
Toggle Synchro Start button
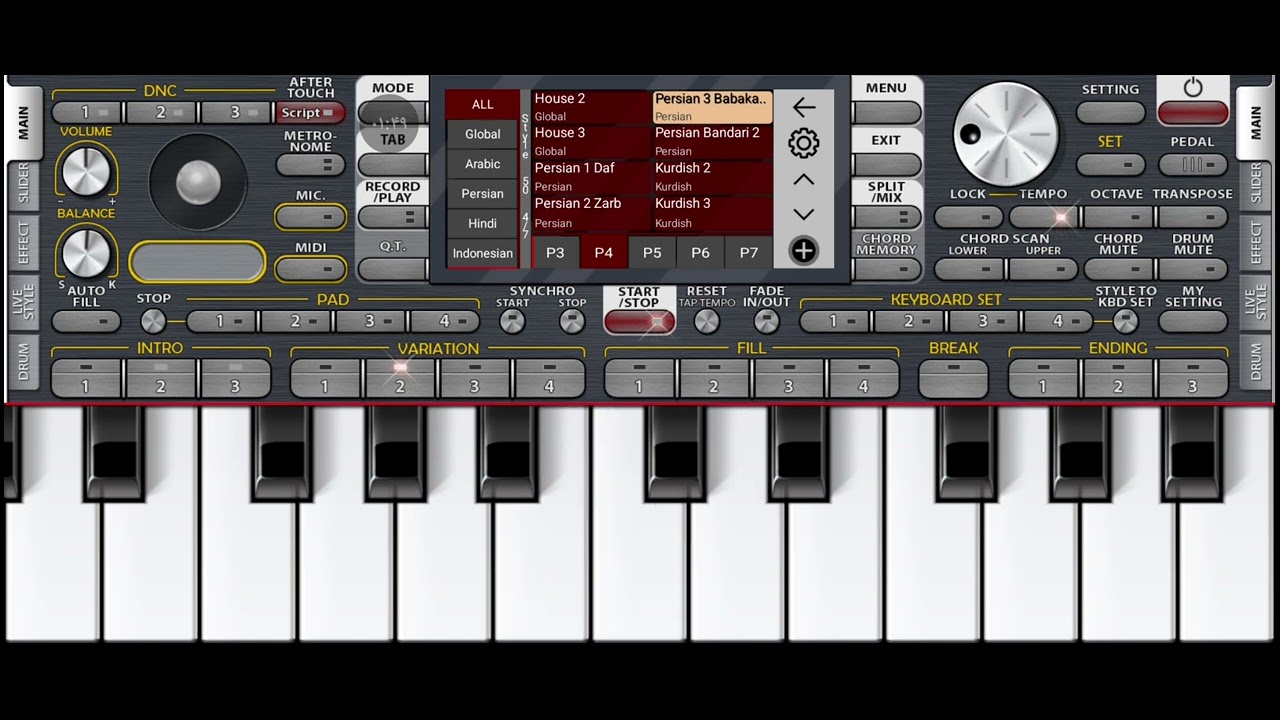click(x=512, y=321)
